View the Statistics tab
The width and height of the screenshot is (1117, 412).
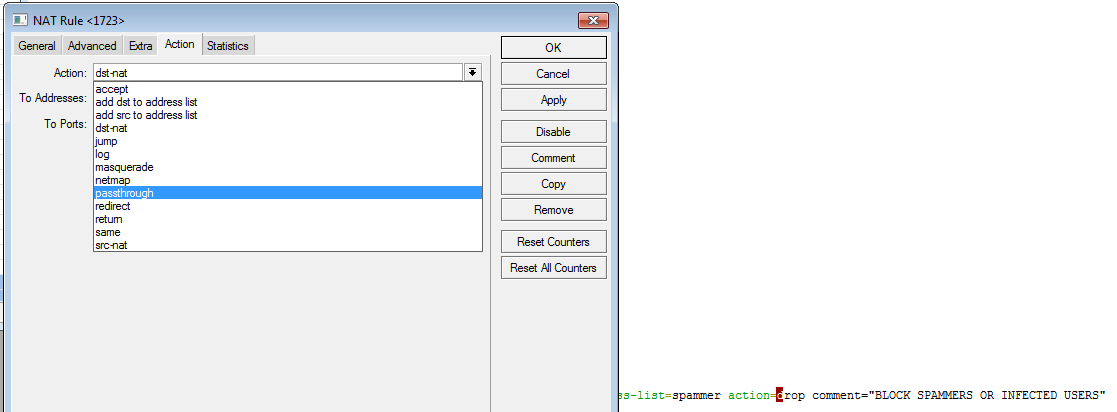point(228,46)
